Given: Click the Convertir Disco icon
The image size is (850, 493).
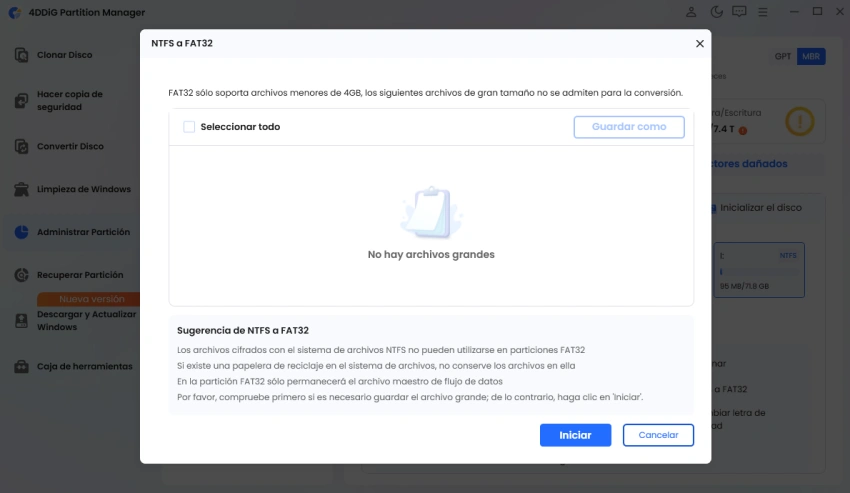Looking at the screenshot, I should pyautogui.click(x=21, y=146).
